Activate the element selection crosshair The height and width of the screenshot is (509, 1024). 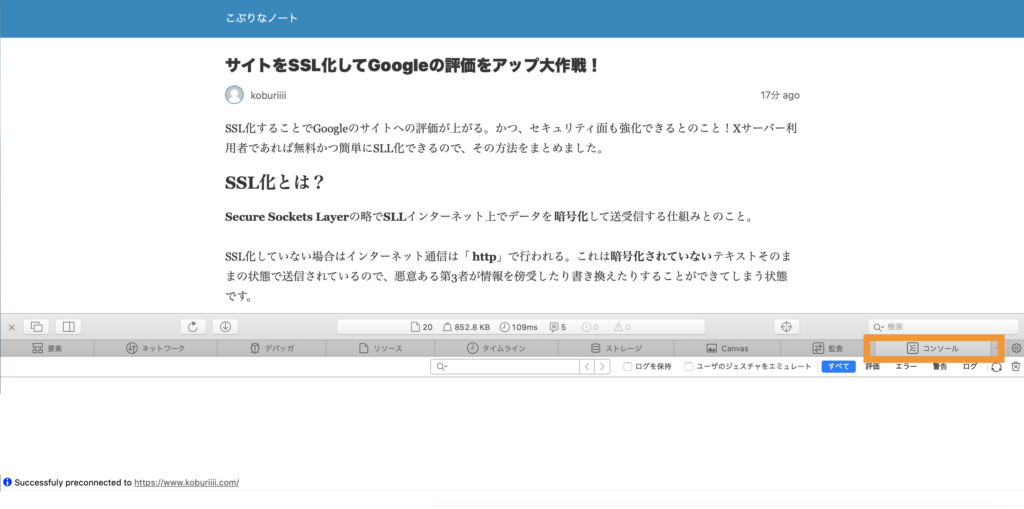tap(786, 327)
